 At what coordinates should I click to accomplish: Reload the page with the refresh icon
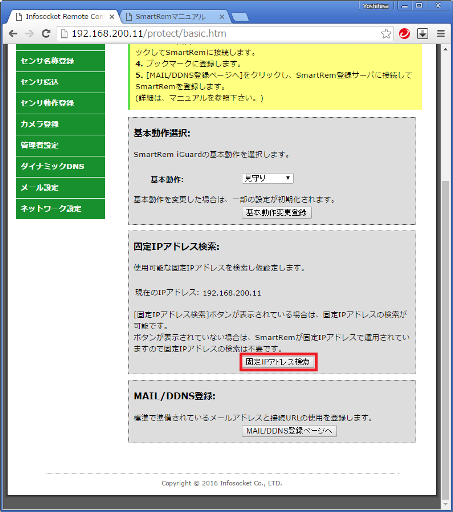coord(46,33)
